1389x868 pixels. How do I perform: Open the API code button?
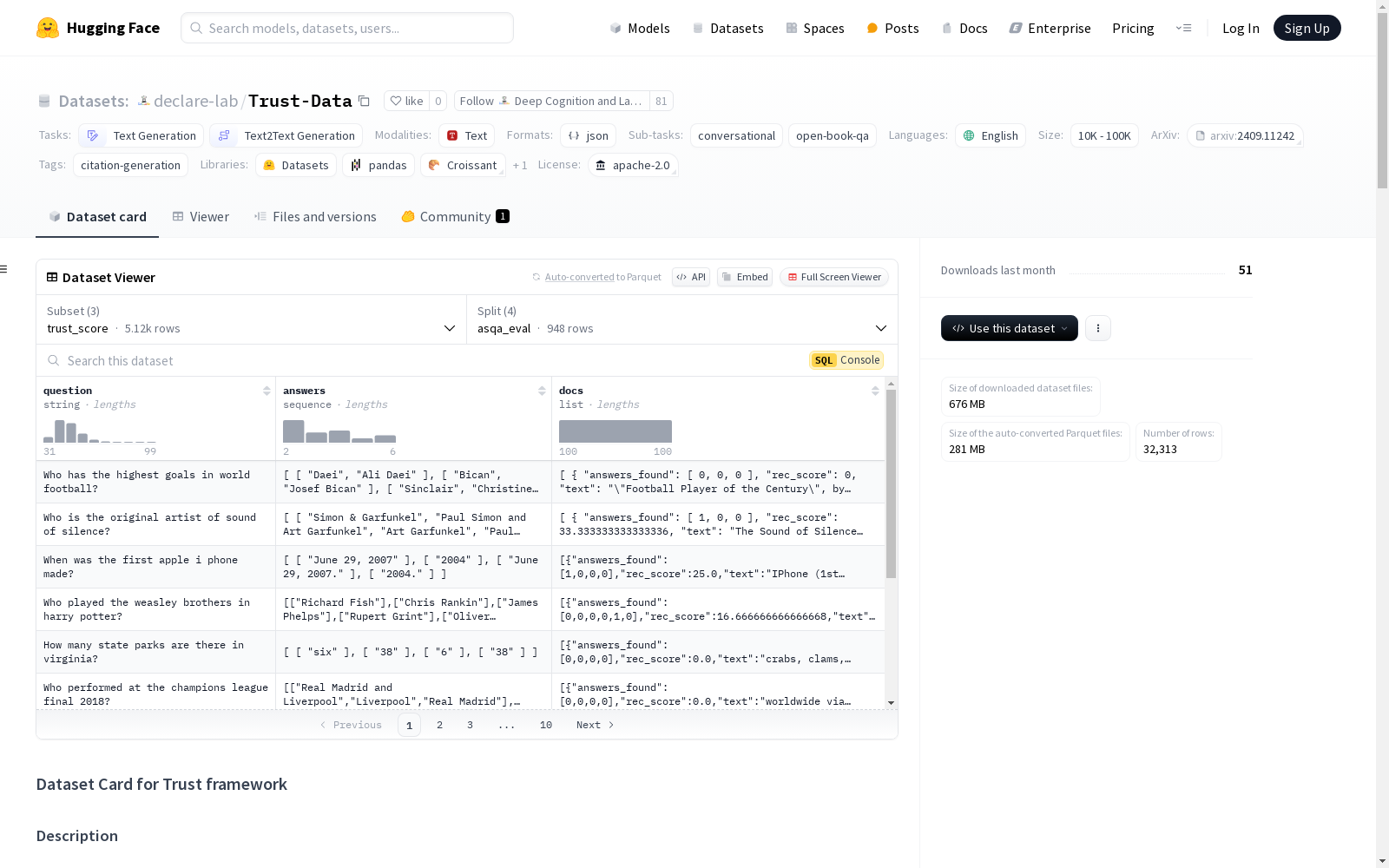(691, 277)
